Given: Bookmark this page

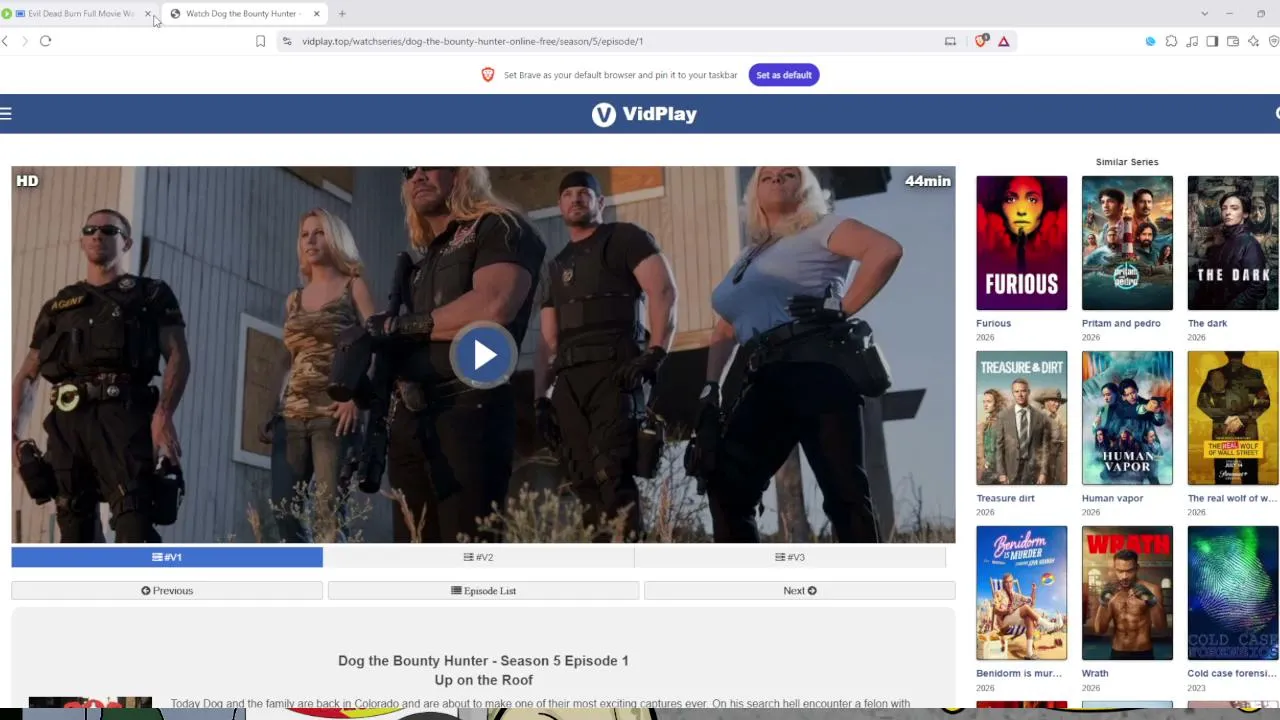Looking at the screenshot, I should [260, 41].
